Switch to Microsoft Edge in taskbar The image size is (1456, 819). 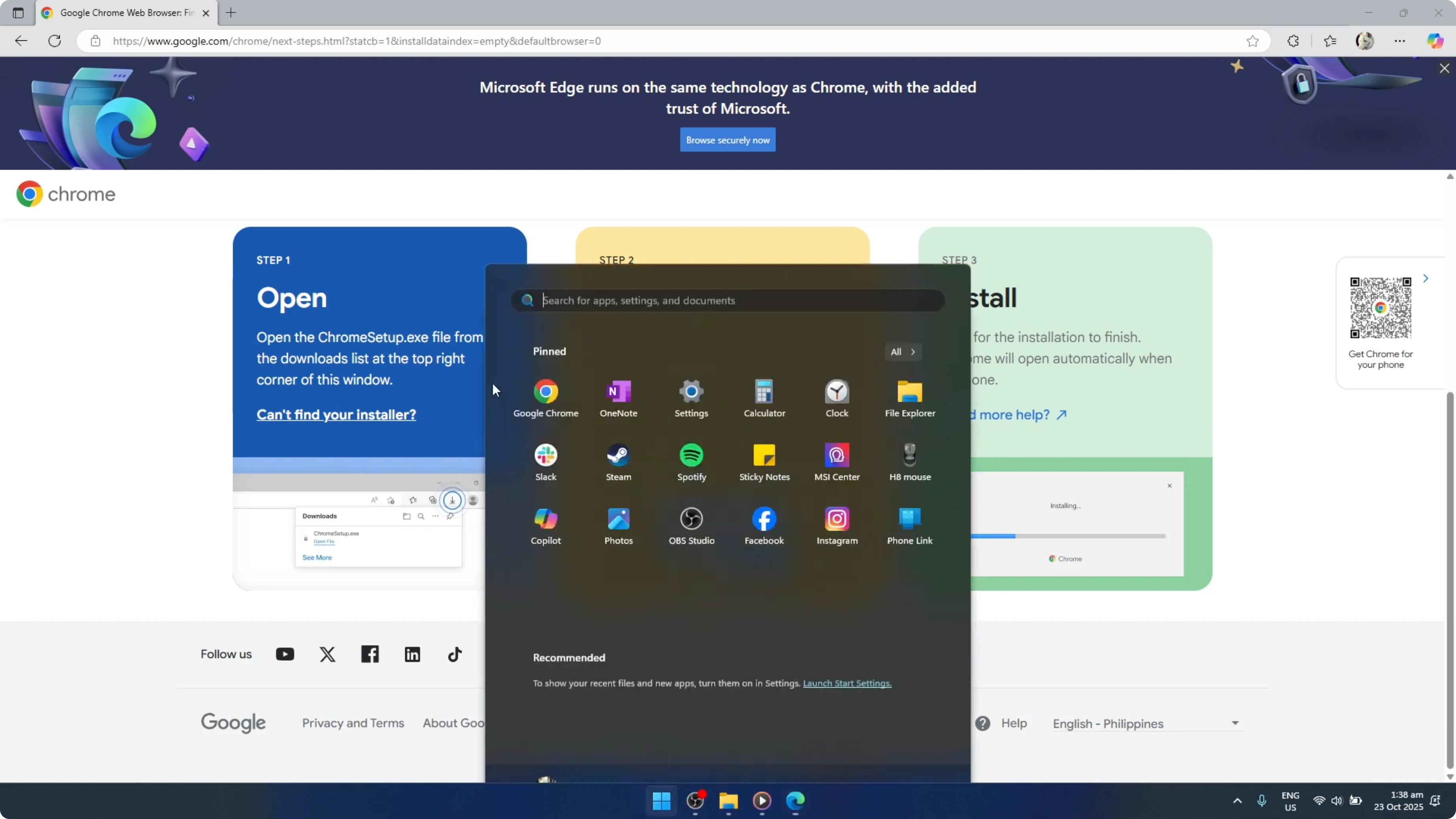(x=795, y=800)
